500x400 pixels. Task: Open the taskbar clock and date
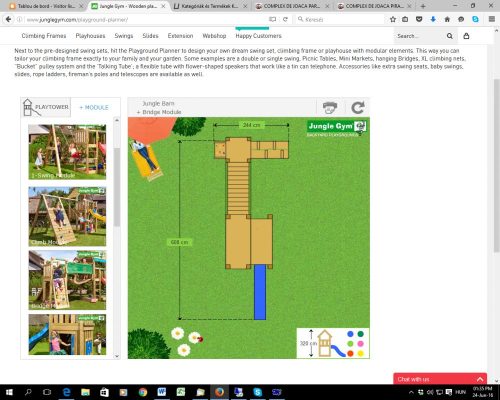pyautogui.click(x=482, y=392)
